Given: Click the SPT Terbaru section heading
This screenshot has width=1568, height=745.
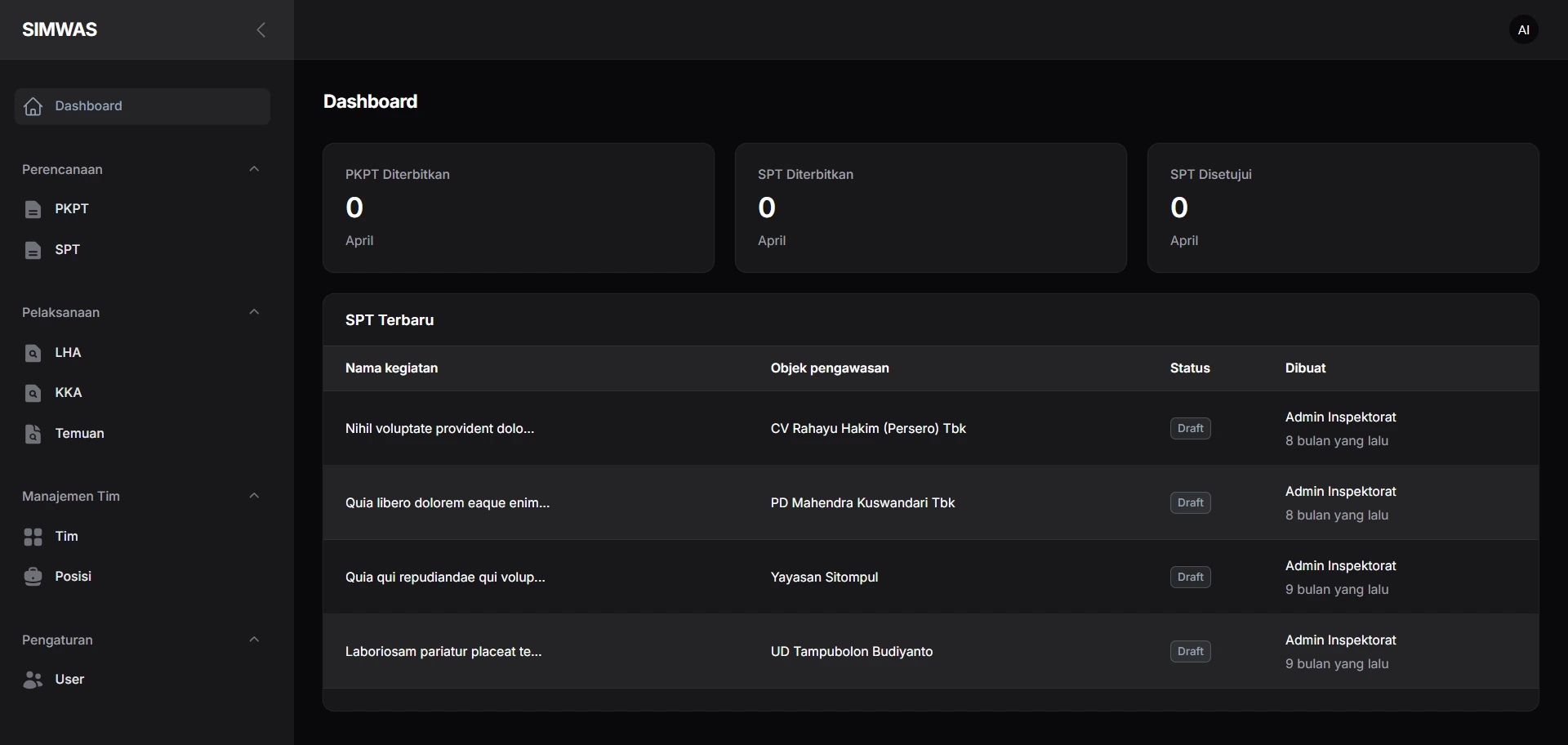Looking at the screenshot, I should point(390,320).
